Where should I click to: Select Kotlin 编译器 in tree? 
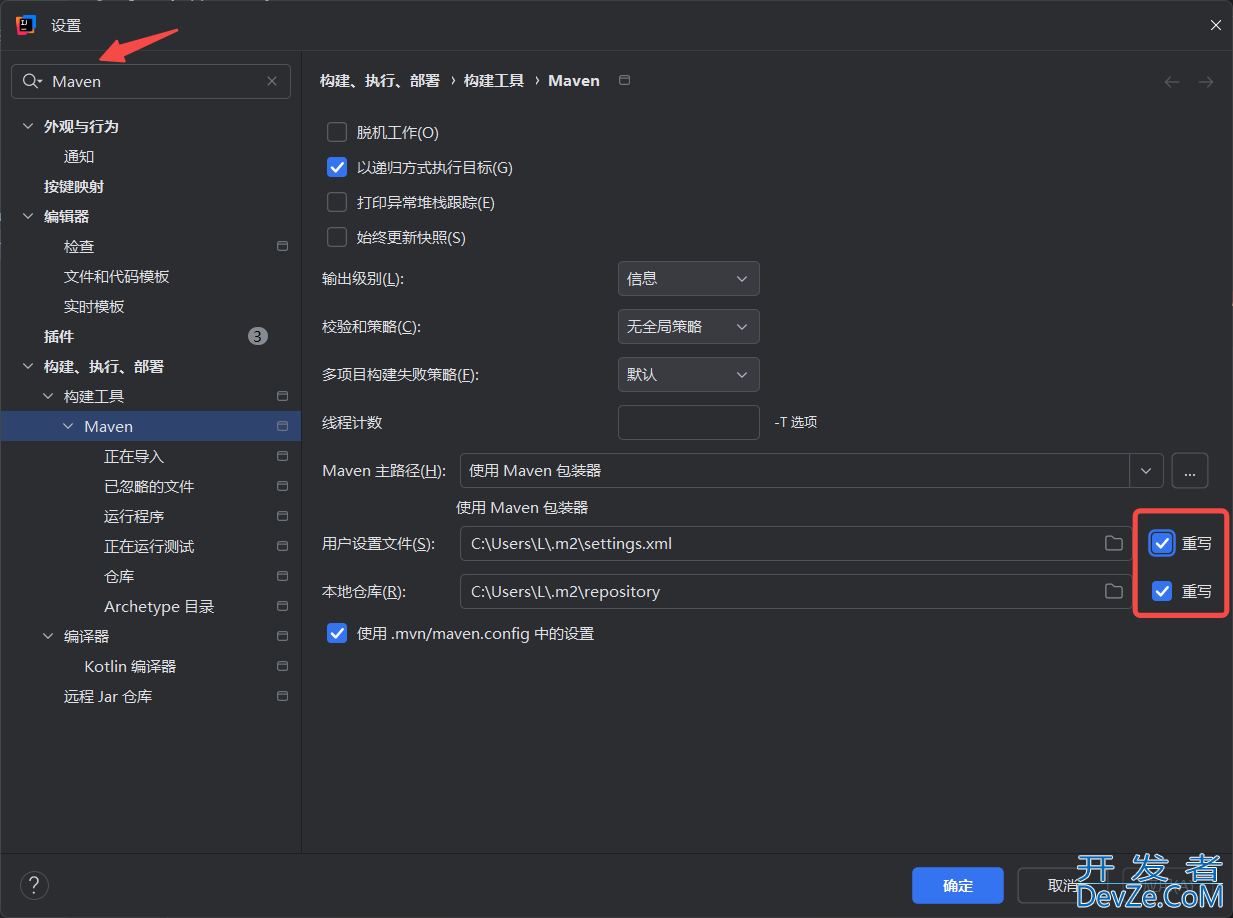pyautogui.click(x=130, y=666)
